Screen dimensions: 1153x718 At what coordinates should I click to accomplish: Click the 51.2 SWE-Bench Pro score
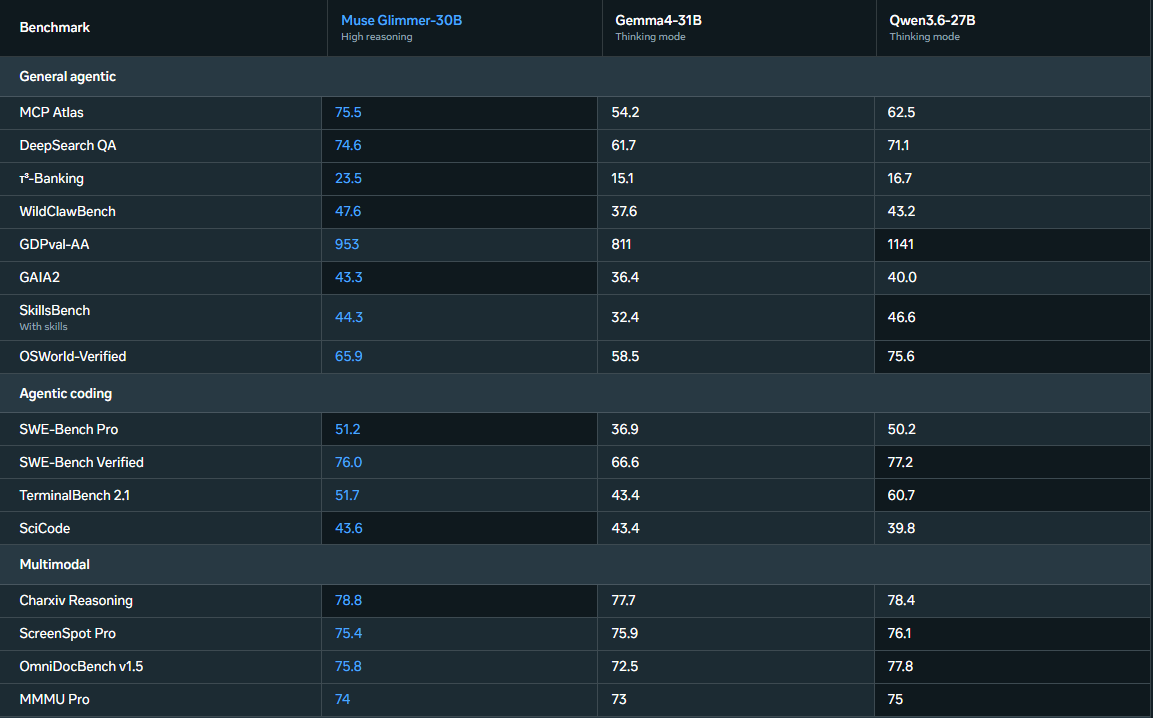pyautogui.click(x=347, y=429)
